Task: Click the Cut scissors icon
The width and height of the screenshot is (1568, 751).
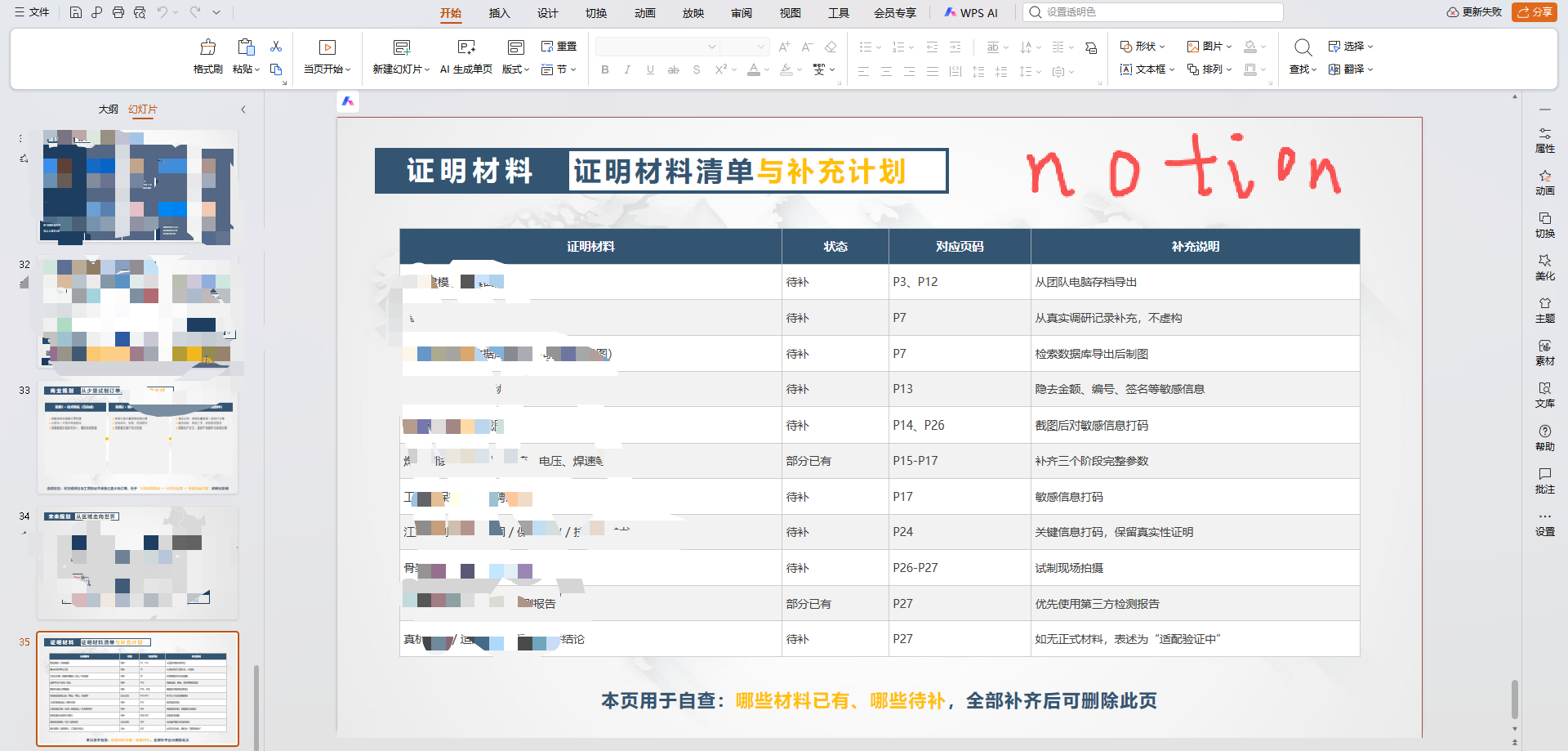Action: (276, 47)
